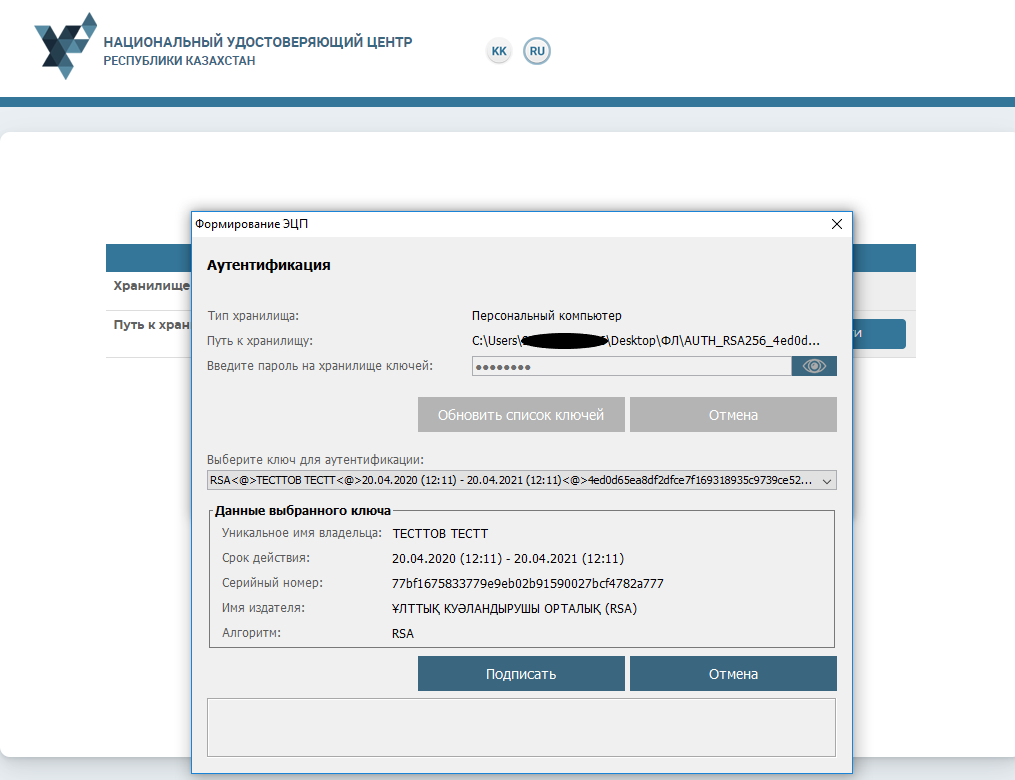Screen dimensions: 1015x780
Task: Click the owner name ТЕСТТОВ ТЕСТТ value
Action: [440, 533]
